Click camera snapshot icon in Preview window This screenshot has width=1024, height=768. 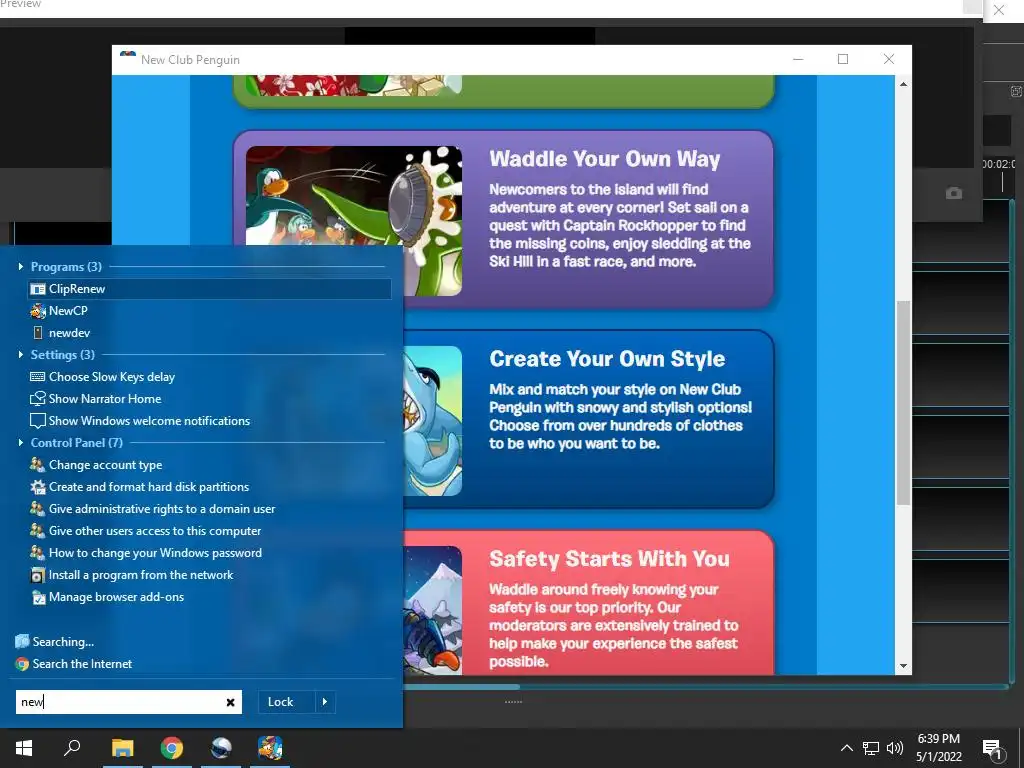click(953, 193)
